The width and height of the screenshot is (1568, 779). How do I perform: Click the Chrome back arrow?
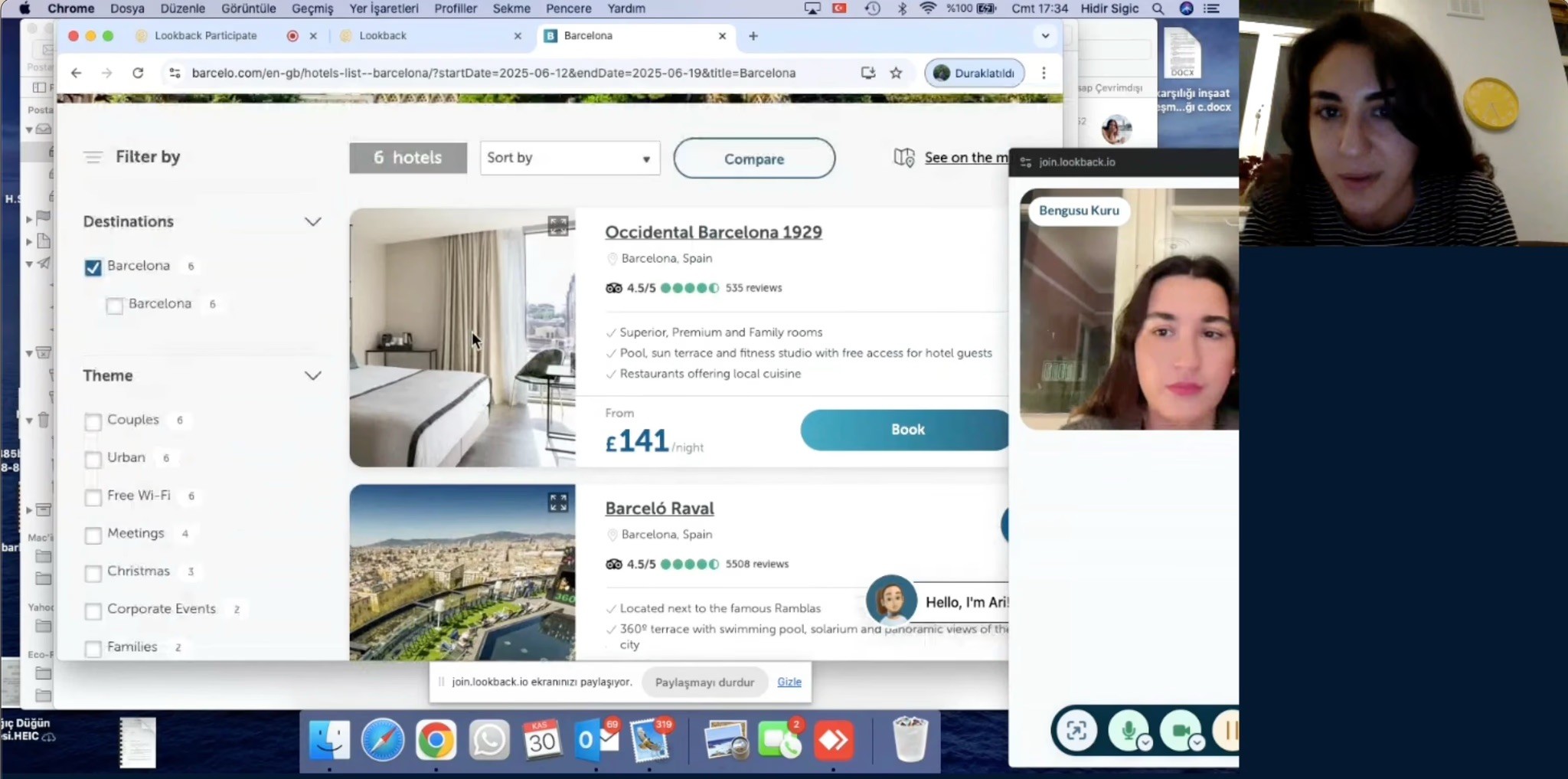pyautogui.click(x=76, y=73)
